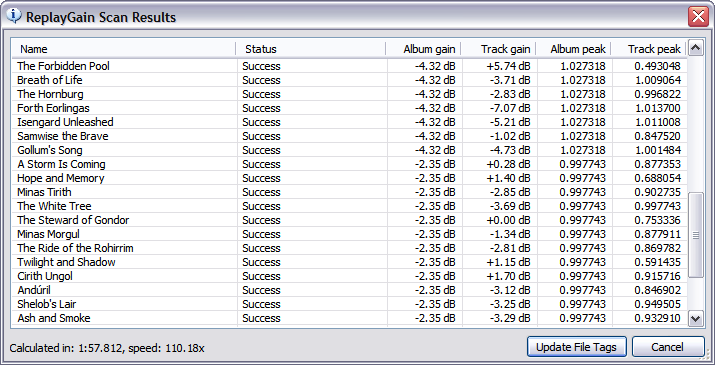
Task: Select Isengard Unleashed track
Action: point(349,122)
